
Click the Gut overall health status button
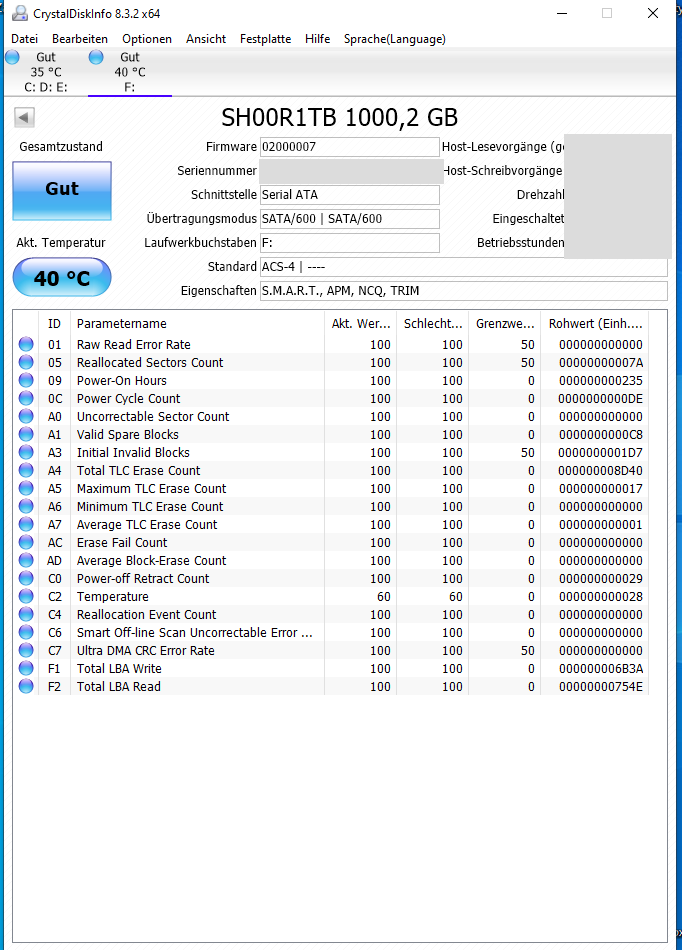62,190
